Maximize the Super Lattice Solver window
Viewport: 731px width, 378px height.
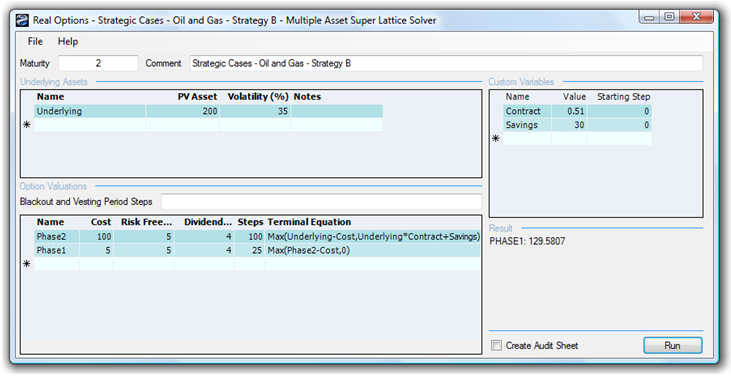coord(669,18)
